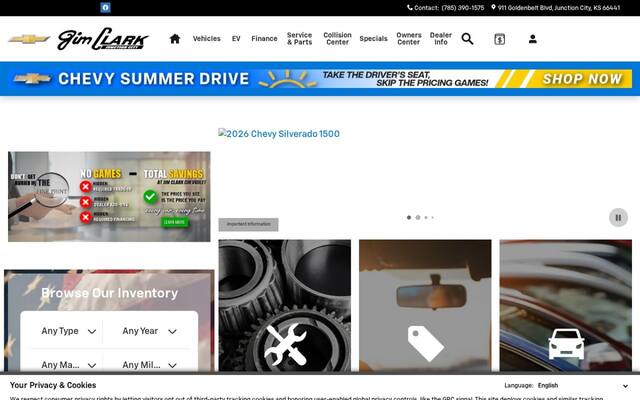The height and width of the screenshot is (400, 640).
Task: Click the Browse Our Inventory heading
Action: [109, 293]
